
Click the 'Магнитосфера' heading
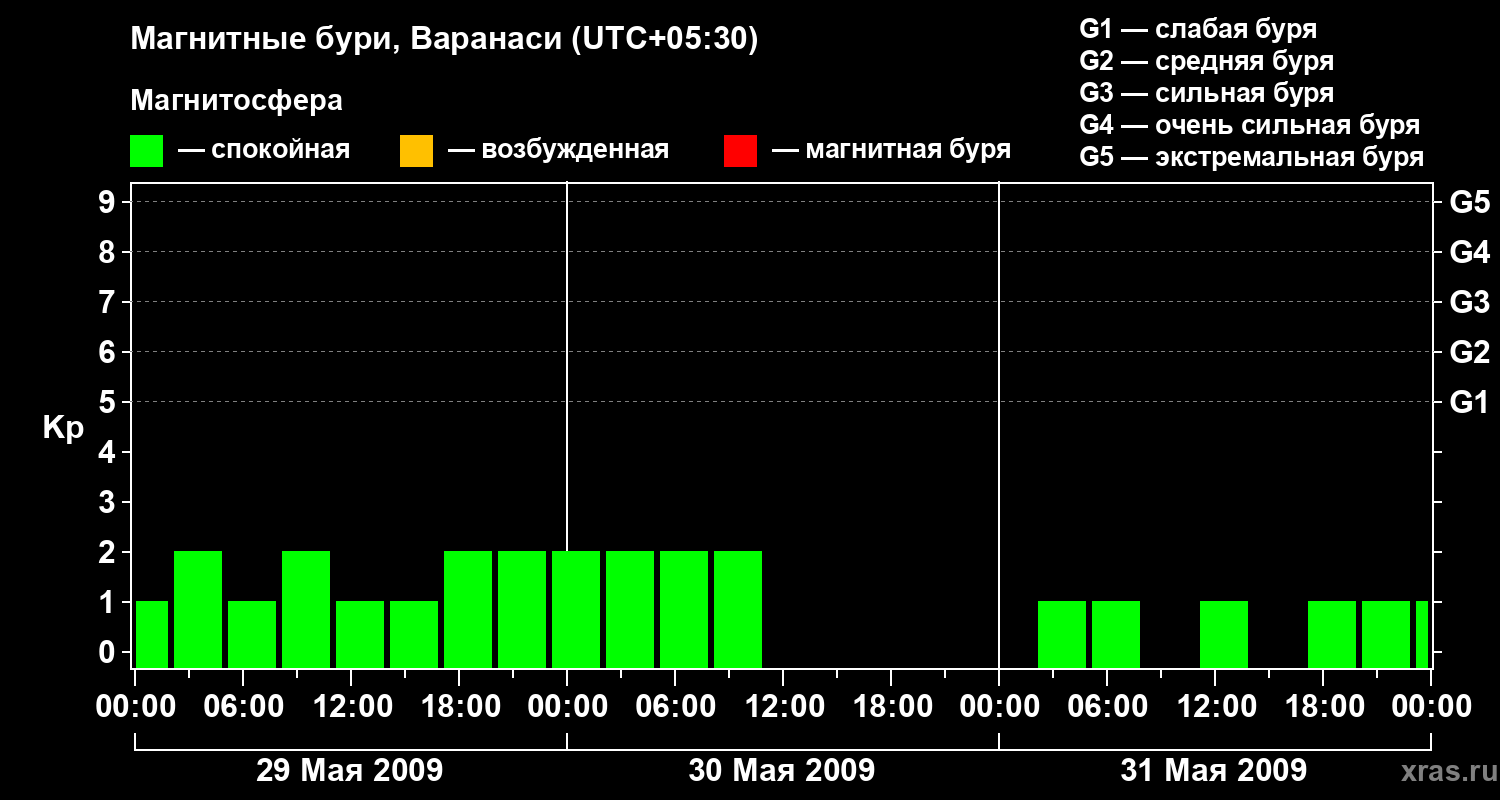click(236, 100)
